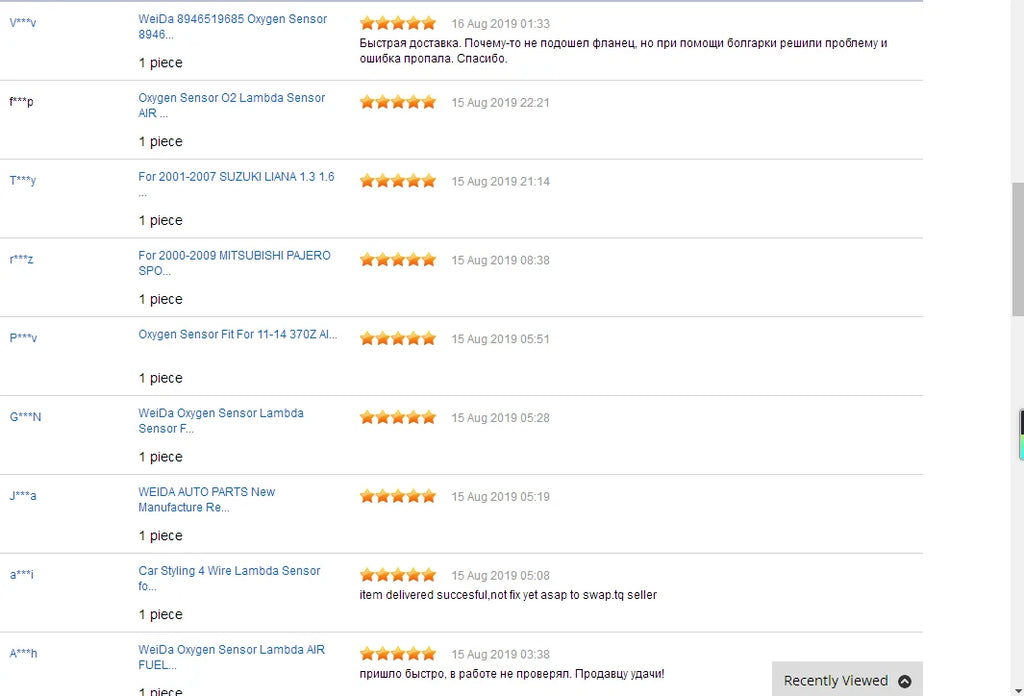Viewport: 1024px width, 696px height.
Task: Click the review text 'пришло быстро'
Action: [512, 674]
